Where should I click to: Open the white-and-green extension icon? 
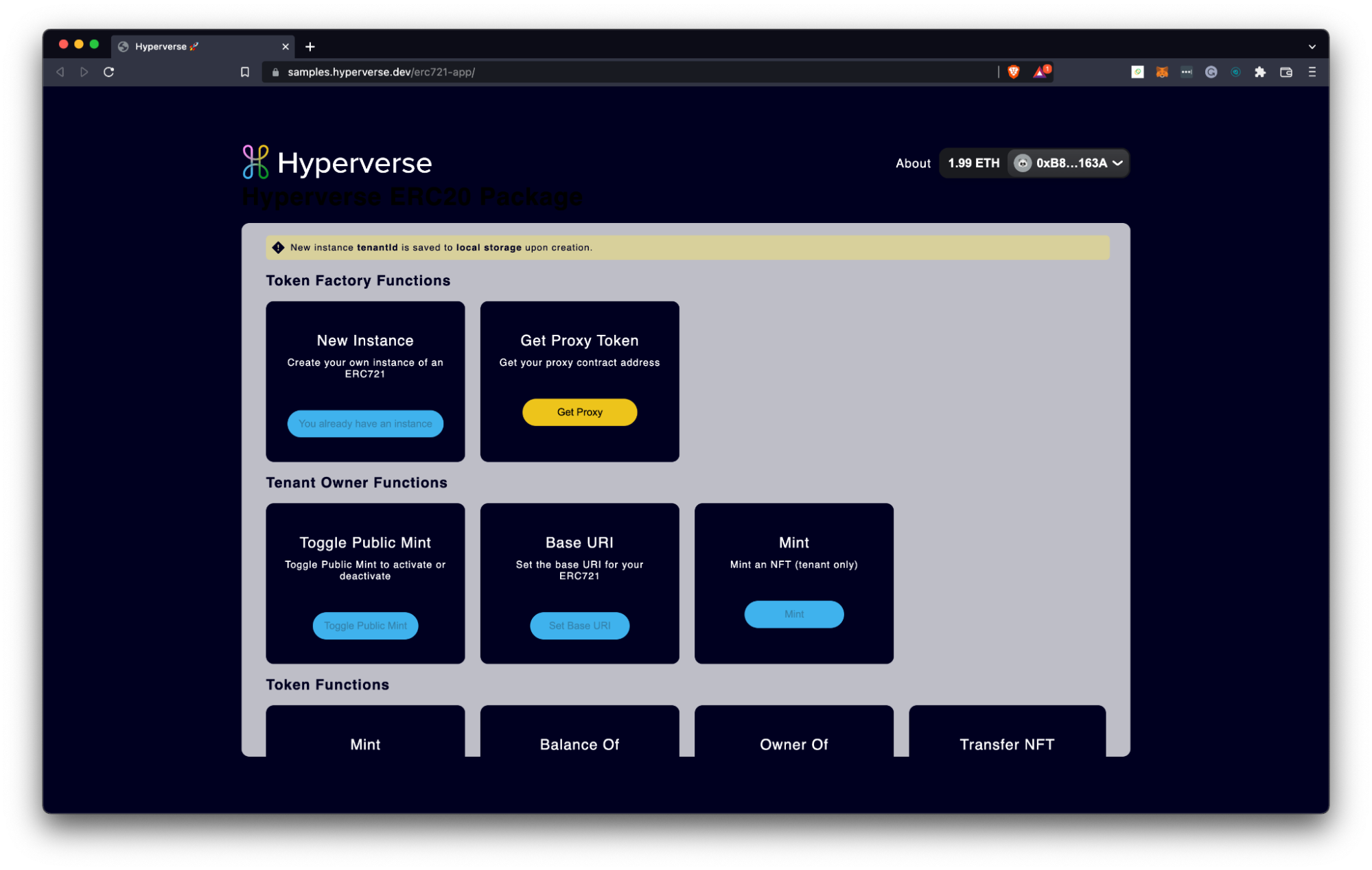pyautogui.click(x=1137, y=72)
